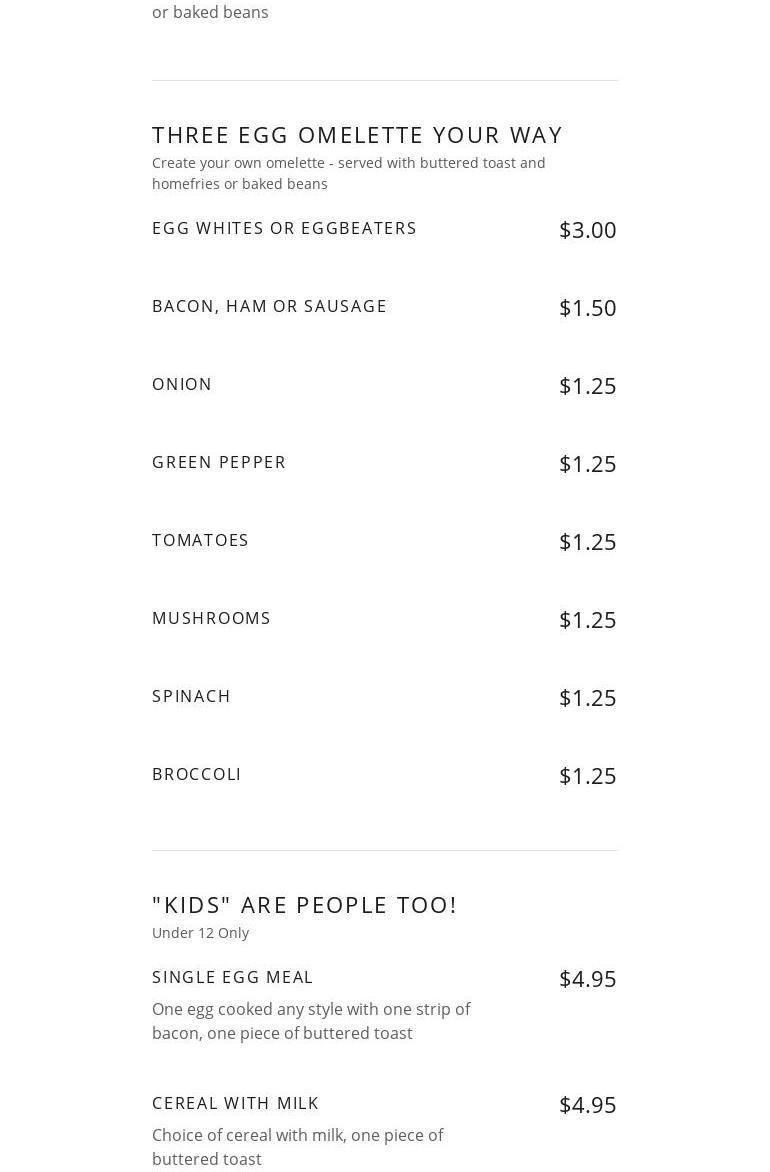The image size is (770, 1172).
Task: Select the Egg Whites or Eggbeaters option
Action: click(284, 228)
